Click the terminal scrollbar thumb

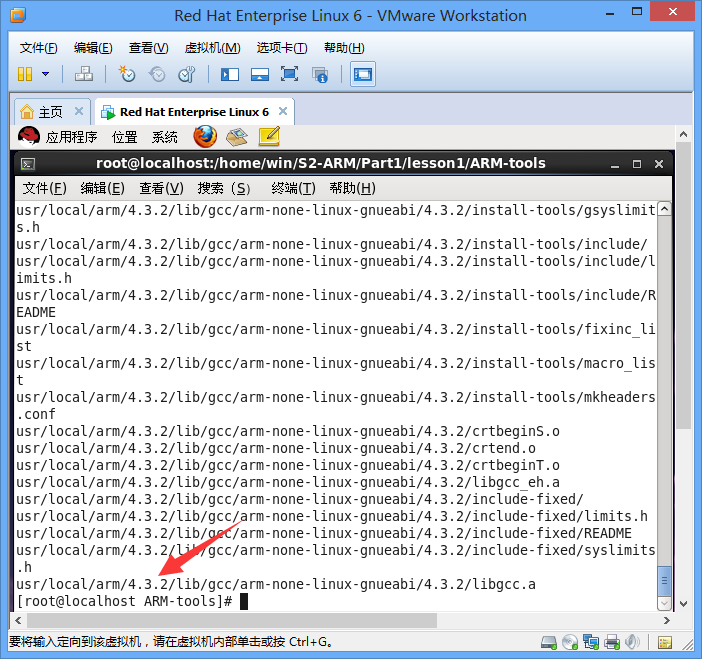click(x=664, y=581)
